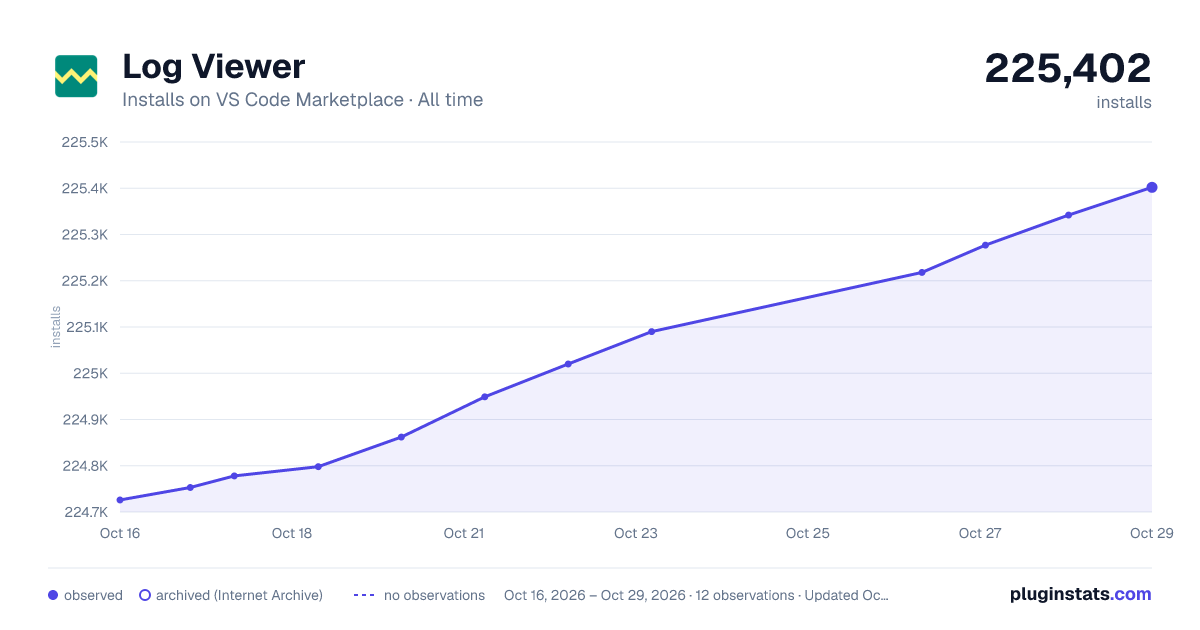The height and width of the screenshot is (630, 1200).
Task: Click the 'Installs on VS Code Marketplace · All time' subtitle
Action: click(x=302, y=100)
